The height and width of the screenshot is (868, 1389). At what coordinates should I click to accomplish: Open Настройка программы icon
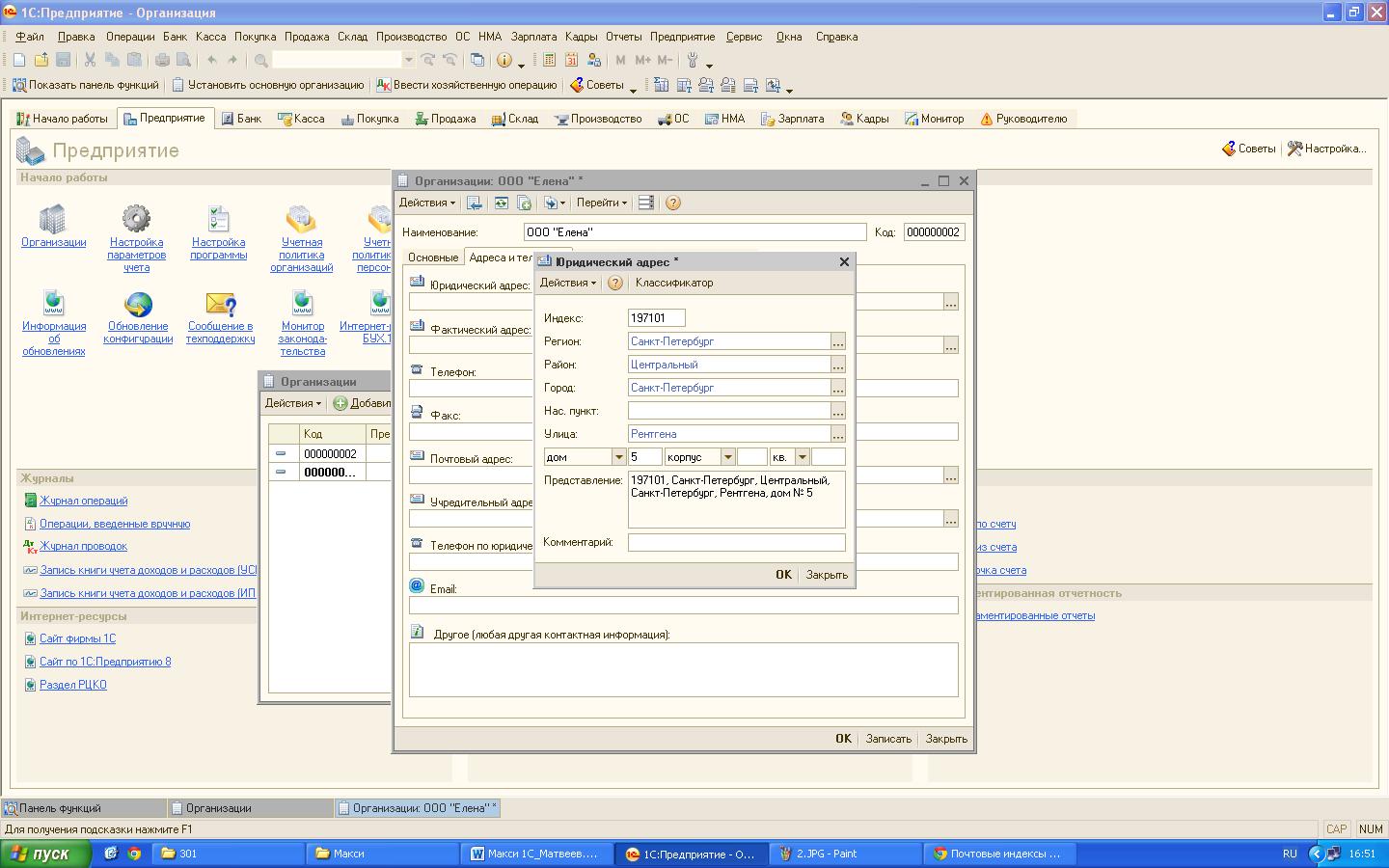[219, 219]
